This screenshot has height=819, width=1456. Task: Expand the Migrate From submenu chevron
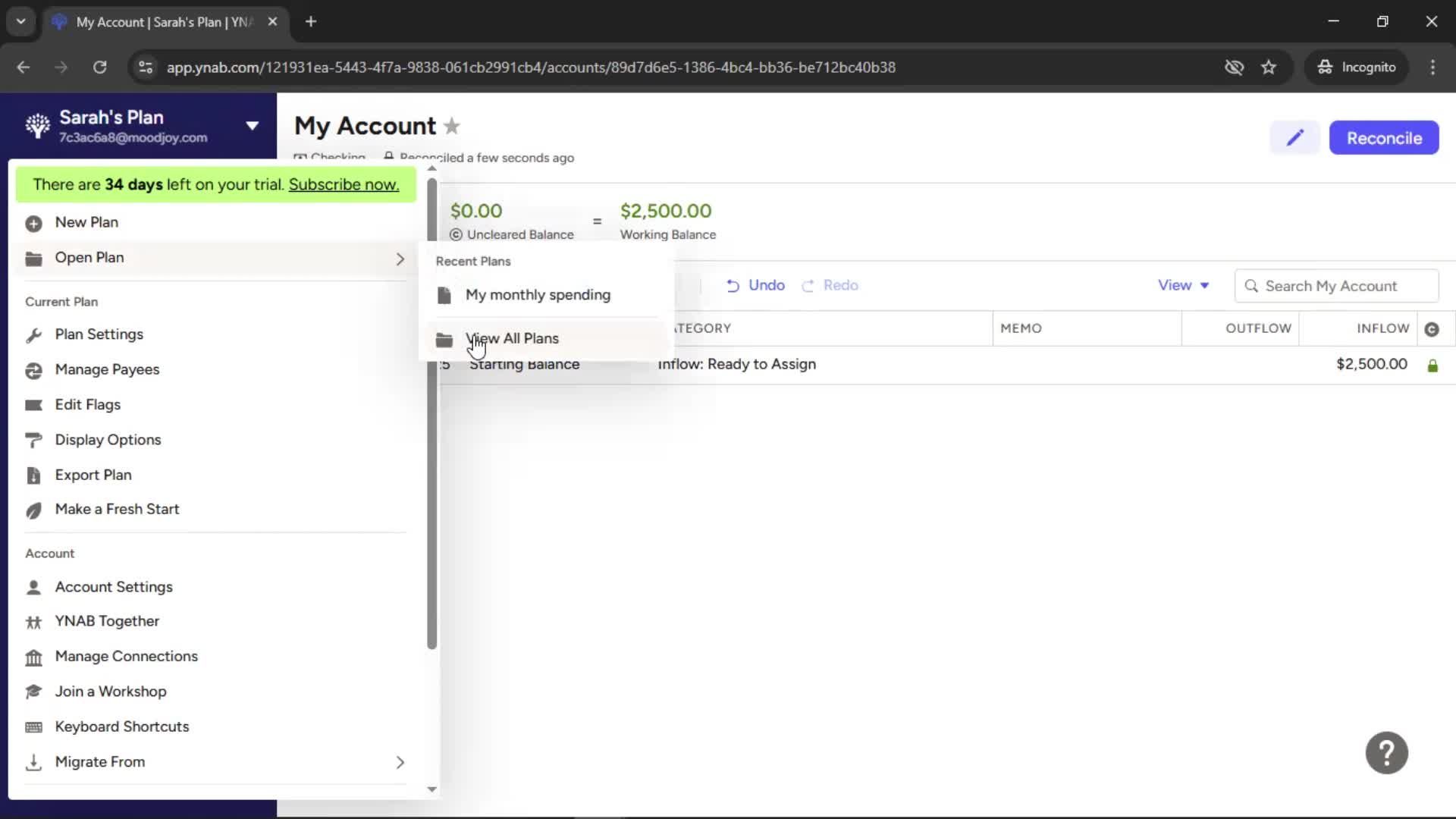(x=400, y=762)
